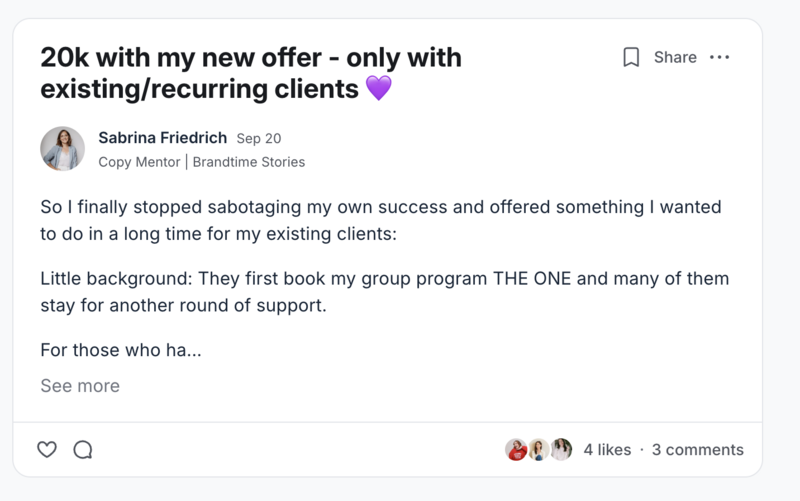
Task: Click the Copy Mentor | Brandtime Stories tagline
Action: (201, 161)
